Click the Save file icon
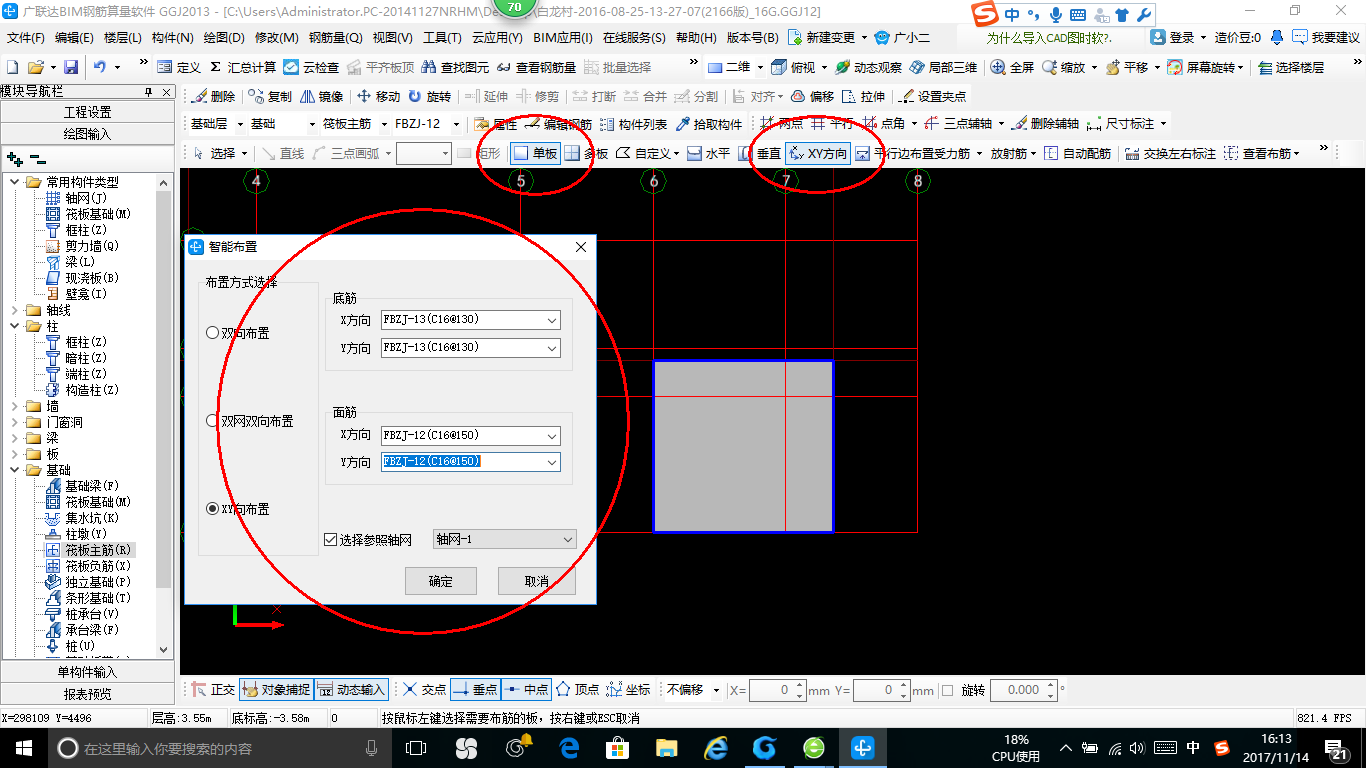Image resolution: width=1366 pixels, height=768 pixels. [71, 67]
